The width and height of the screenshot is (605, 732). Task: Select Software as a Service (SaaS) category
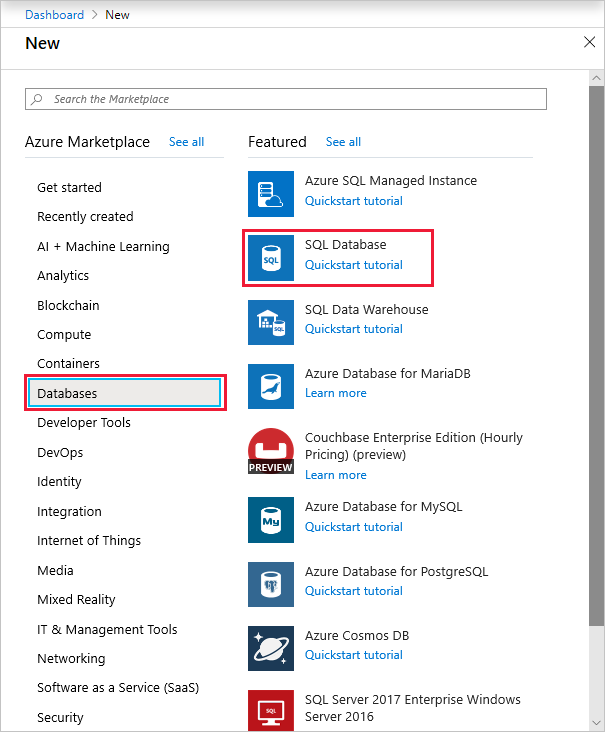(x=118, y=688)
